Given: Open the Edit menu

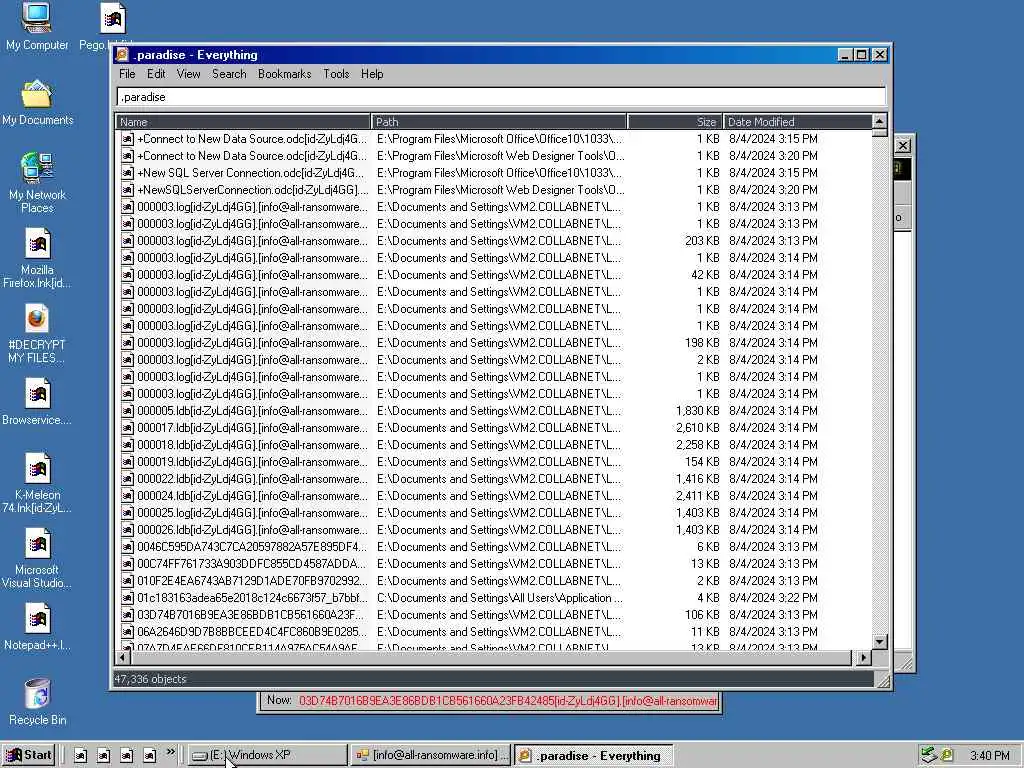Looking at the screenshot, I should pyautogui.click(x=156, y=74).
